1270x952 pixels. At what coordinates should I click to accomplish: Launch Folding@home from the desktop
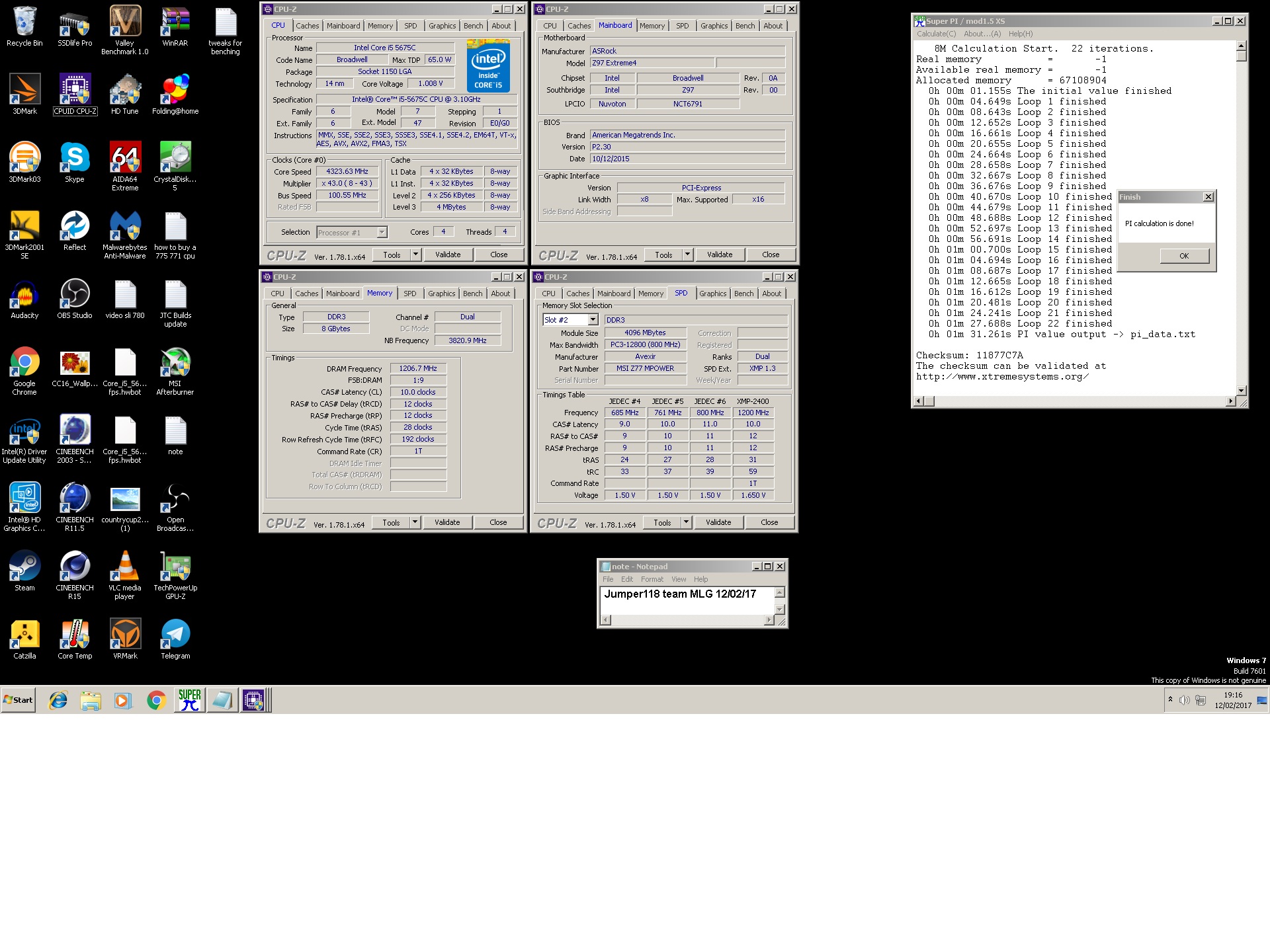click(175, 94)
